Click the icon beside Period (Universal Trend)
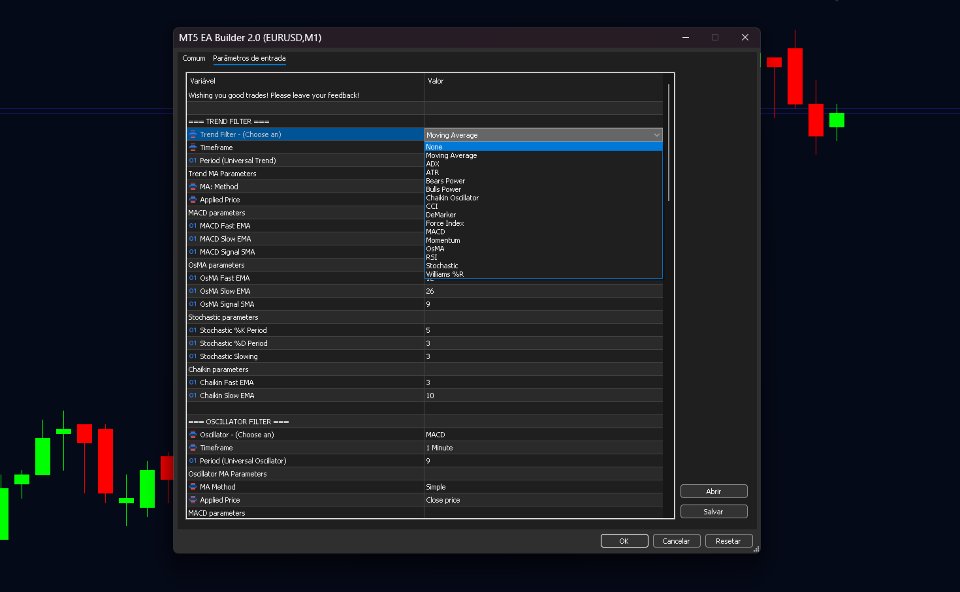This screenshot has height=592, width=960. tap(193, 160)
